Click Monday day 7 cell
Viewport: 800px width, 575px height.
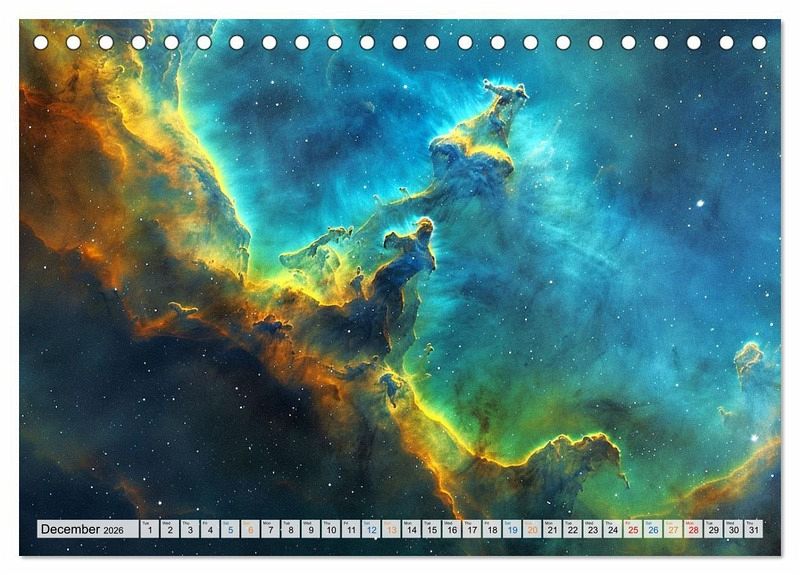(270, 529)
